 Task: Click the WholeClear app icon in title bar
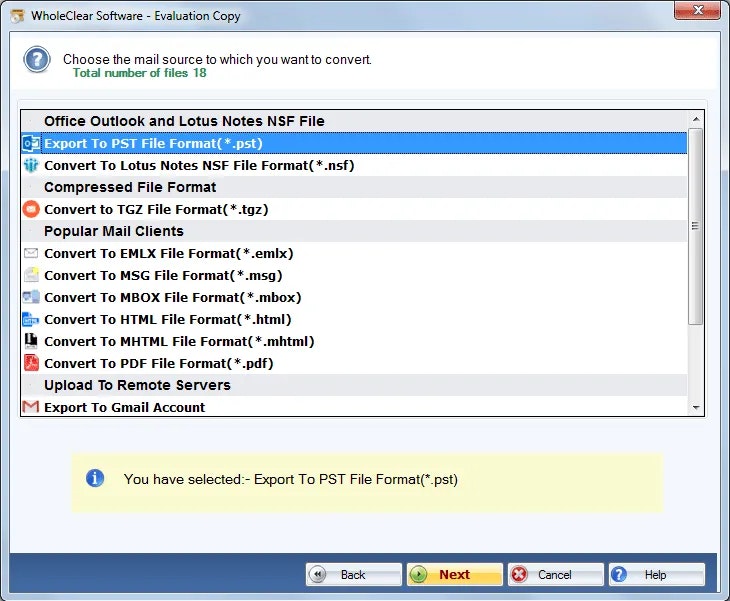(18, 16)
